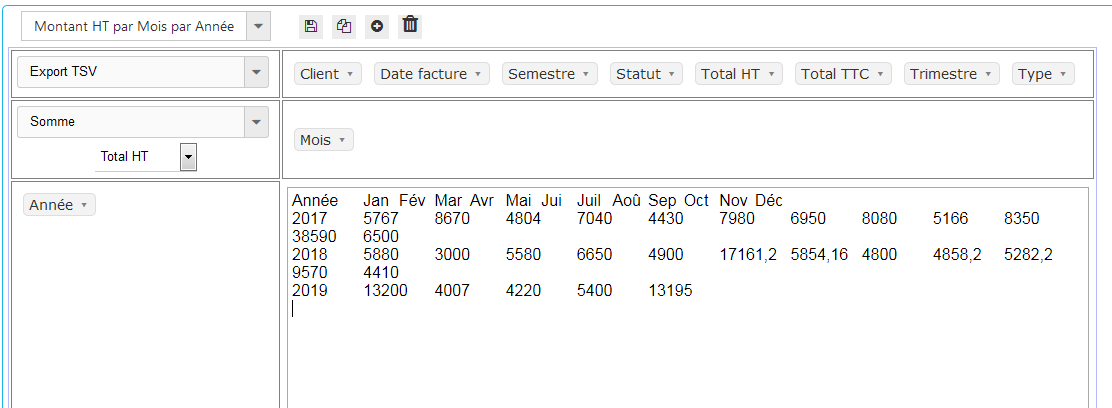1112x408 pixels.
Task: Open the Année row field filter
Action: [x=84, y=205]
